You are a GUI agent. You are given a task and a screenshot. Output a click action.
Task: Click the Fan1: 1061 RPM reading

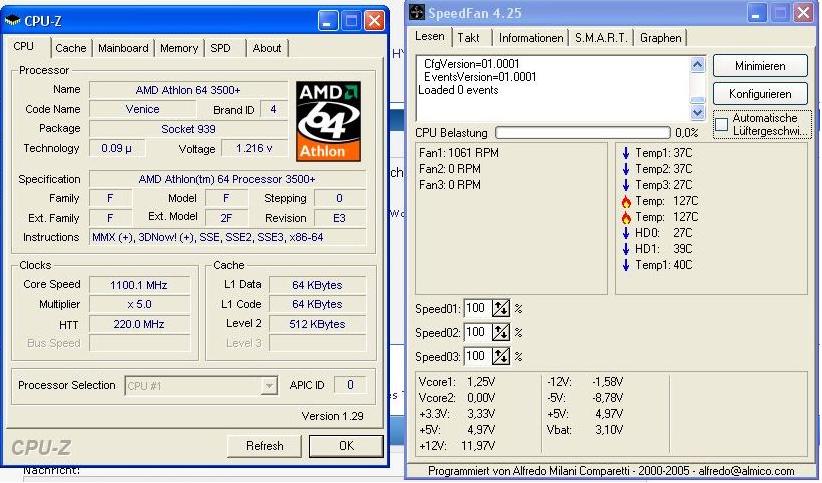pyautogui.click(x=459, y=153)
